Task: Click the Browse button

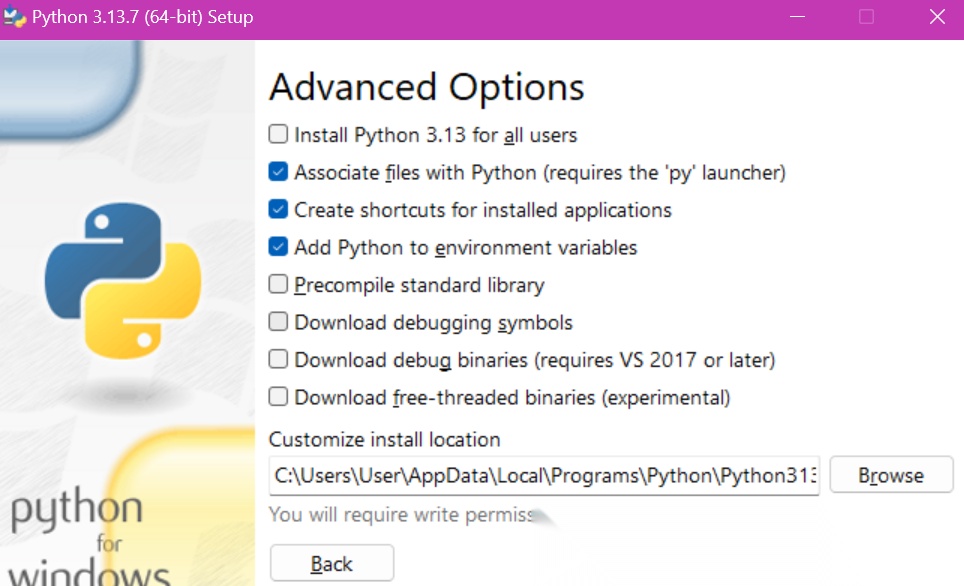Action: coord(891,475)
